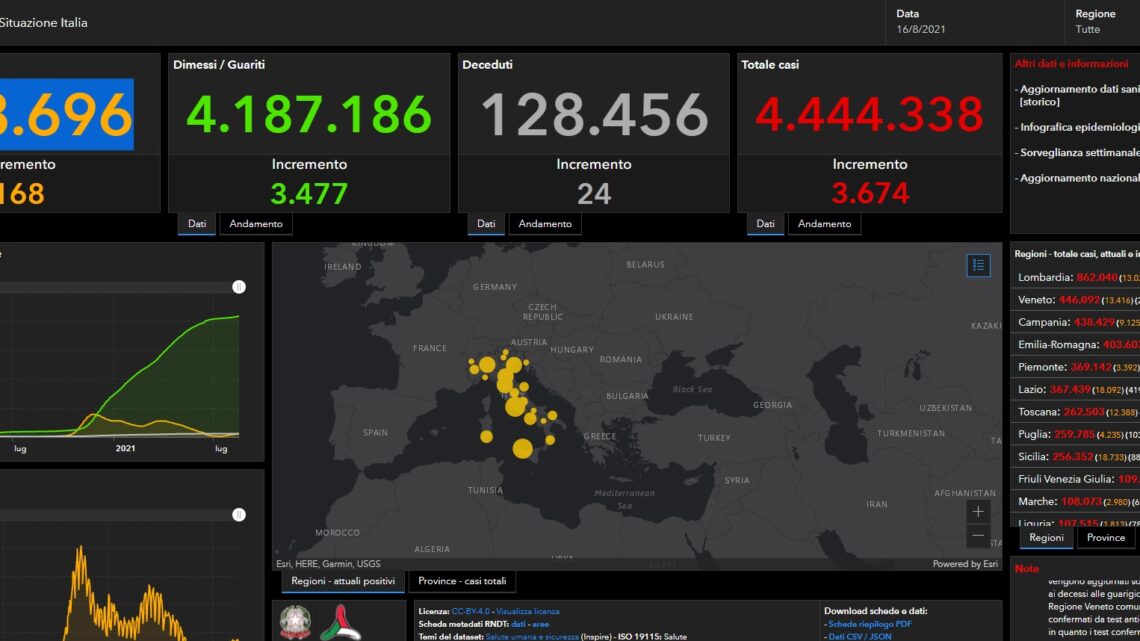Select Dati tab under Dimessi / Guariti
This screenshot has width=1140, height=641.
pos(196,224)
